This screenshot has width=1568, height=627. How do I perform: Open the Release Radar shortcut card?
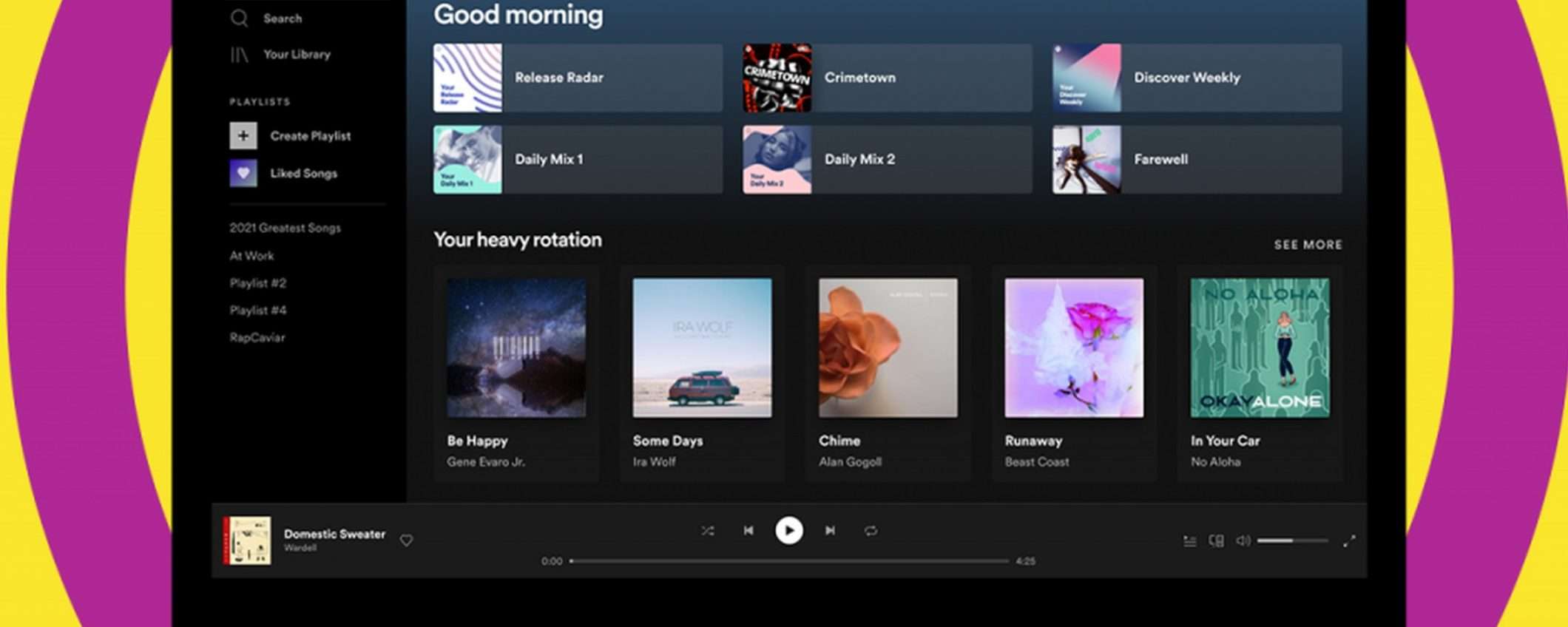tap(578, 78)
